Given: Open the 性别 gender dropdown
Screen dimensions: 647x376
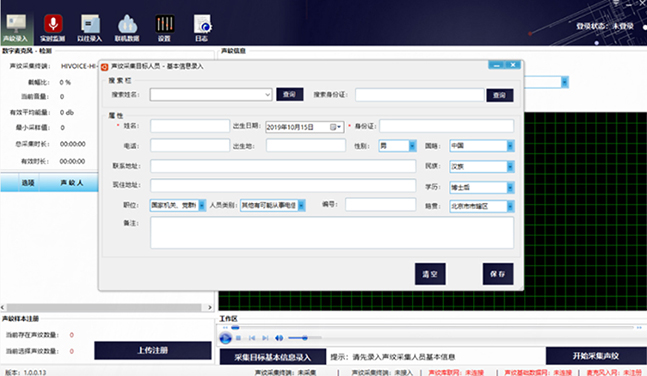Looking at the screenshot, I should [412, 146].
